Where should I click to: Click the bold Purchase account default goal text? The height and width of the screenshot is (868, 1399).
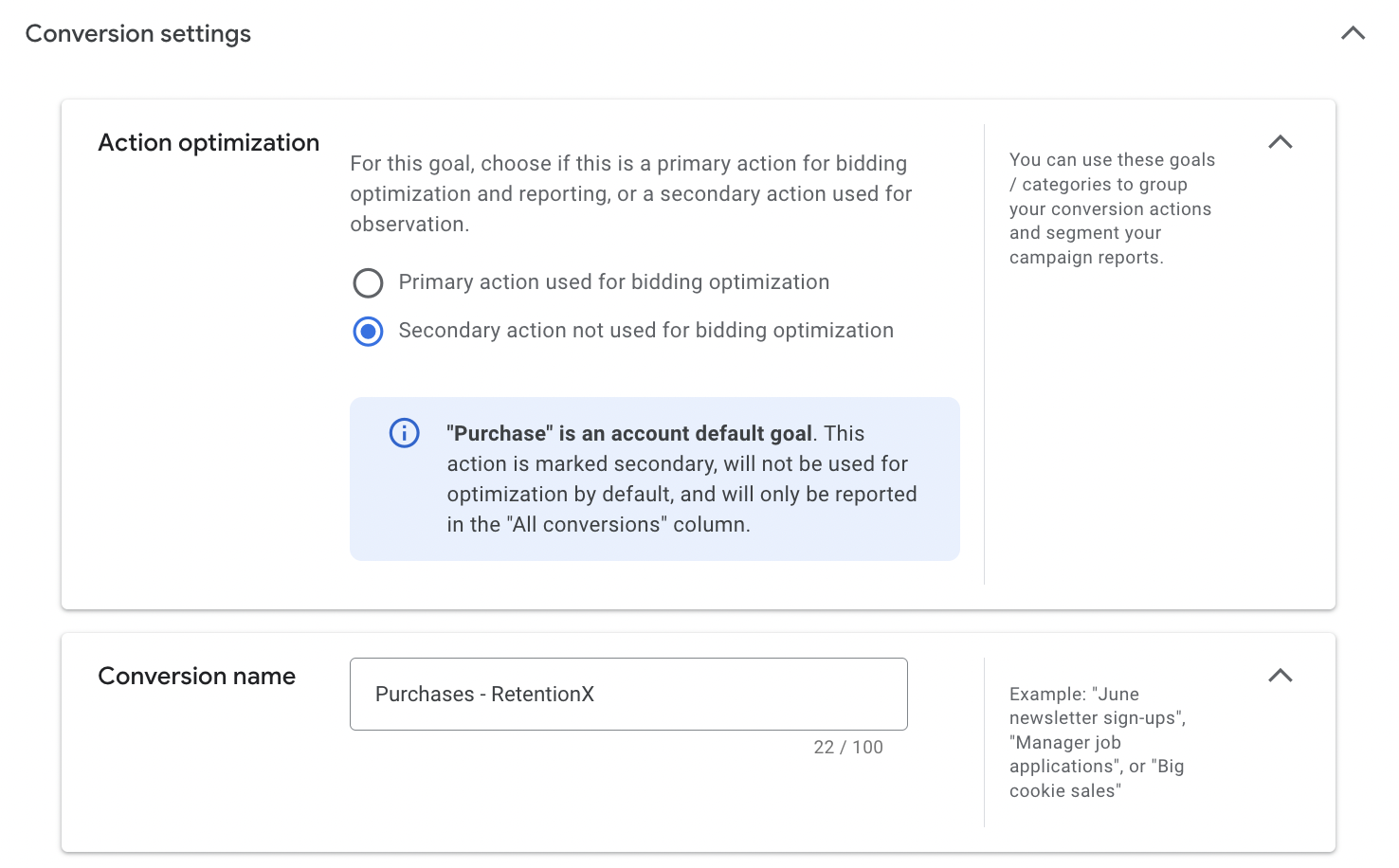(629, 433)
